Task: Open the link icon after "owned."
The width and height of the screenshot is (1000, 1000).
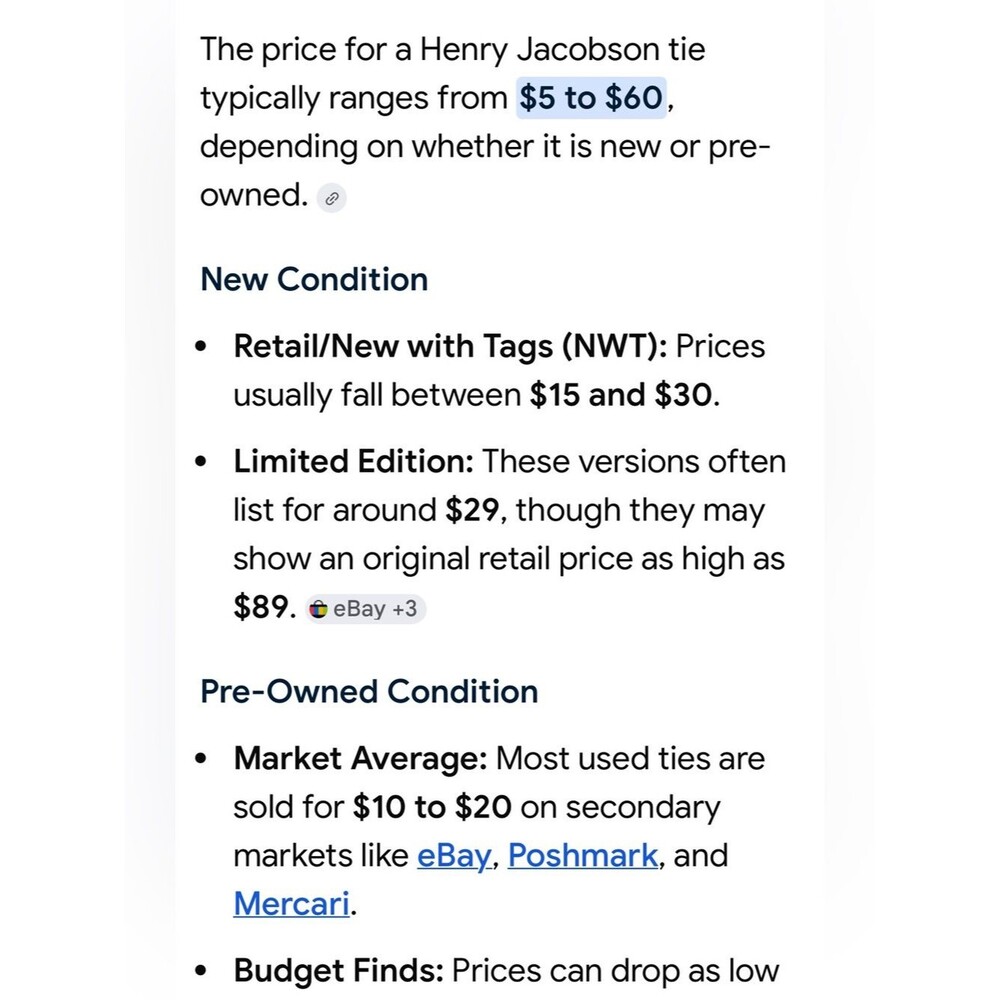Action: coord(332,198)
